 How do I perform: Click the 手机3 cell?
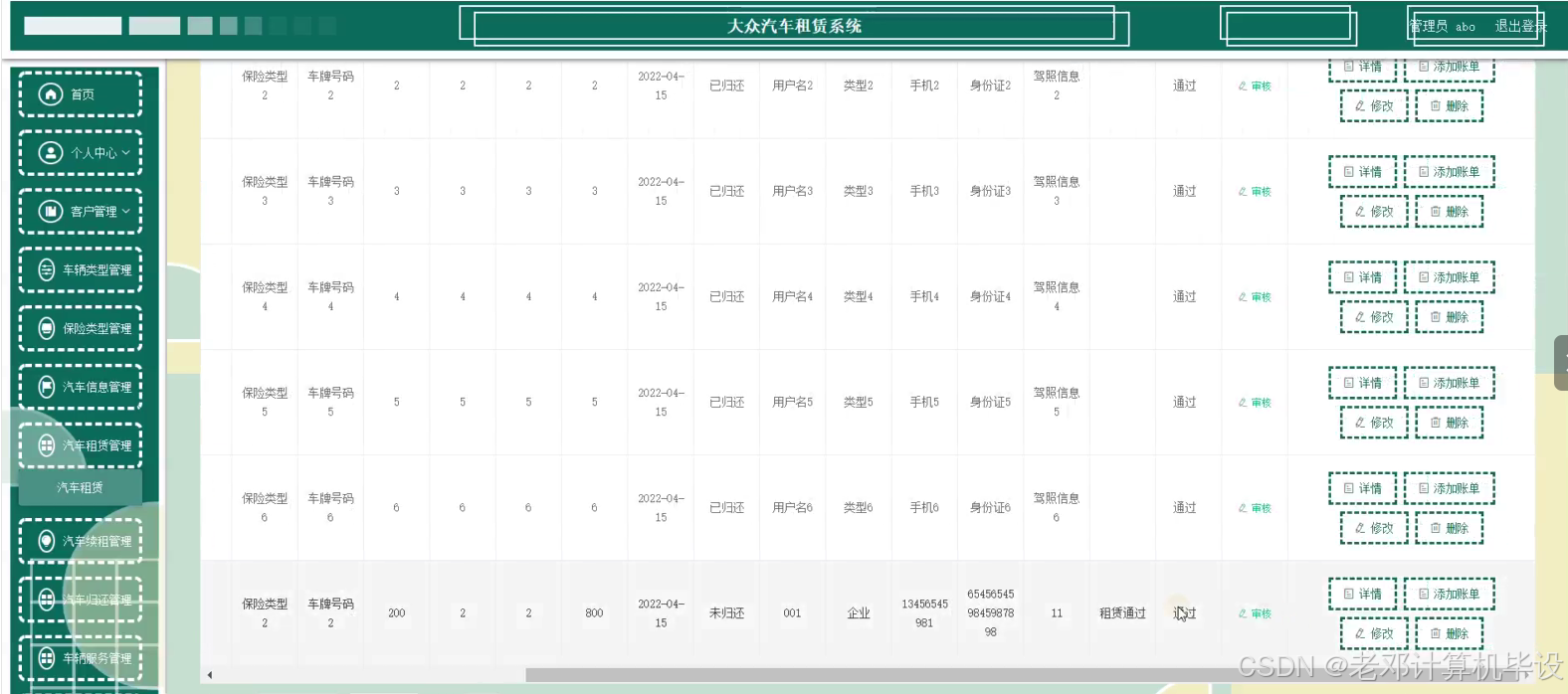coord(924,191)
